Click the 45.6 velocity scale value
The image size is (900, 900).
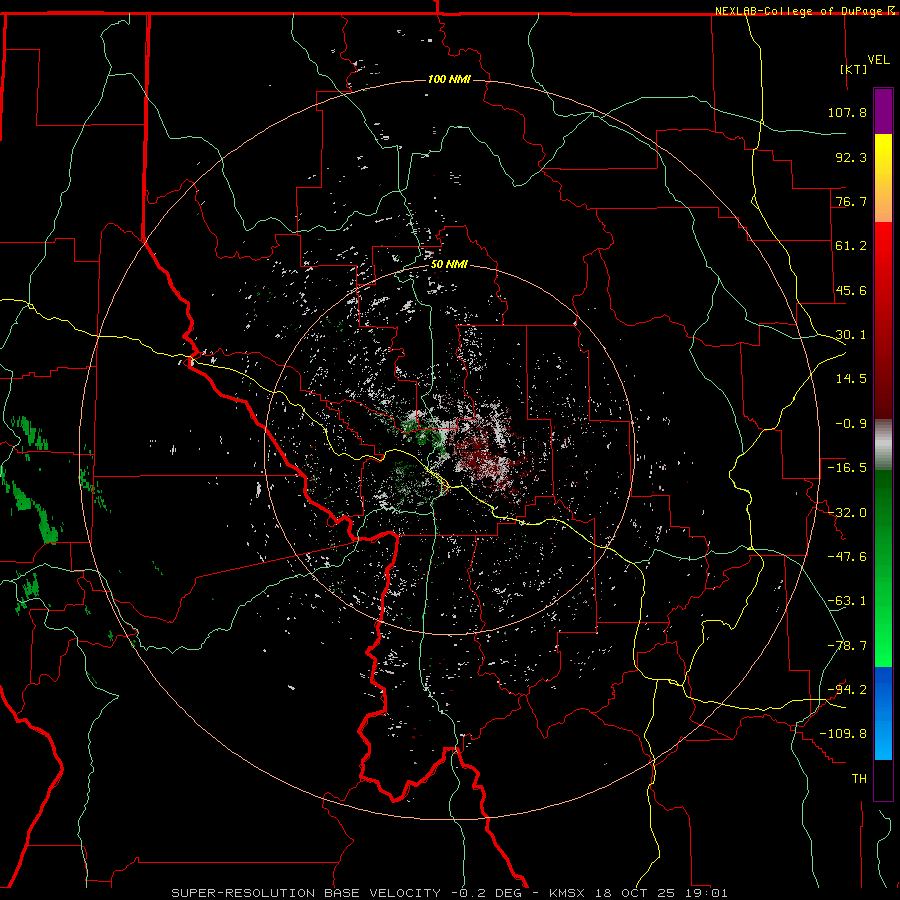[851, 290]
